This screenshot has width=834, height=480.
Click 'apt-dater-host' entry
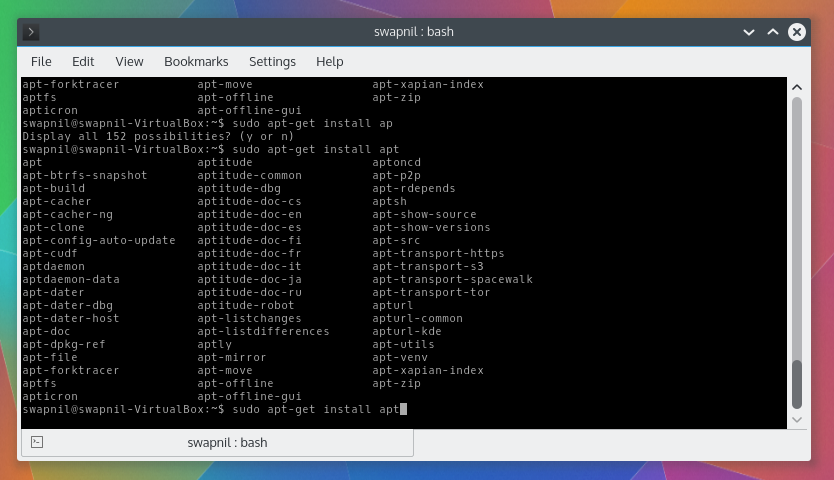[71, 318]
